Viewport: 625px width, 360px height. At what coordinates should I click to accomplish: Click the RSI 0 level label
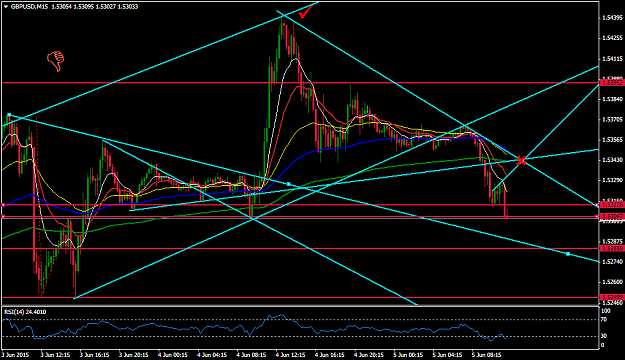(603, 345)
